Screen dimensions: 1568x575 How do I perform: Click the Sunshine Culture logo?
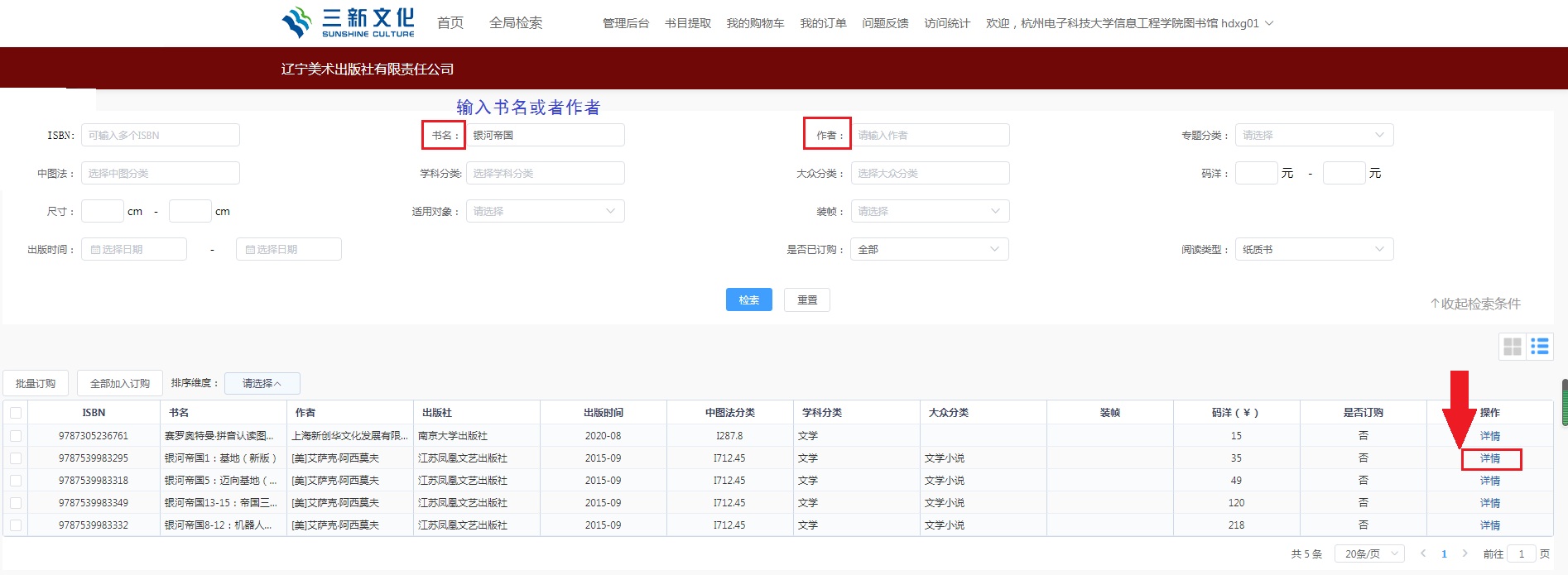tap(348, 22)
